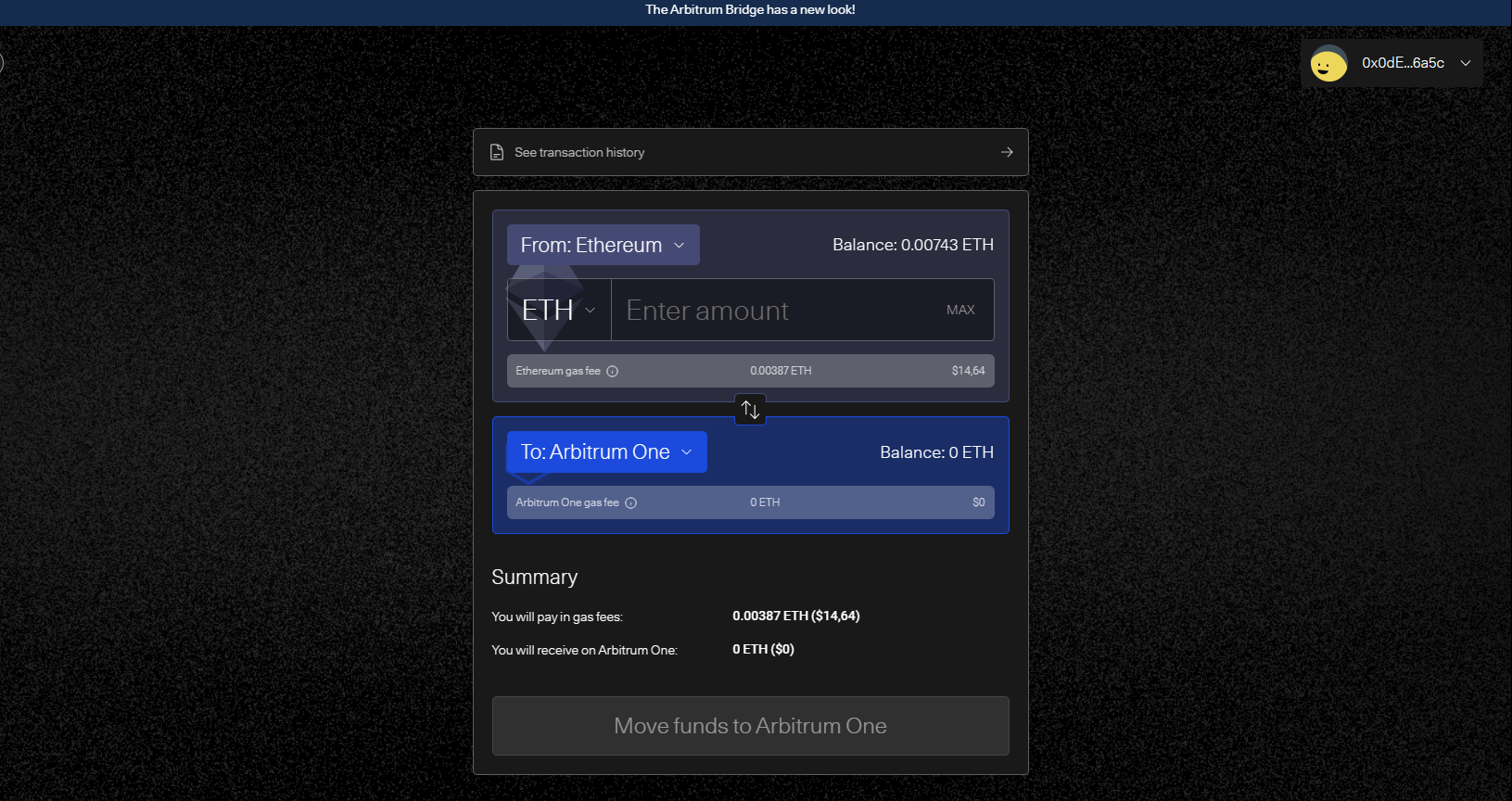This screenshot has height=801, width=1512.
Task: Expand the ETH token selector
Action: (558, 310)
